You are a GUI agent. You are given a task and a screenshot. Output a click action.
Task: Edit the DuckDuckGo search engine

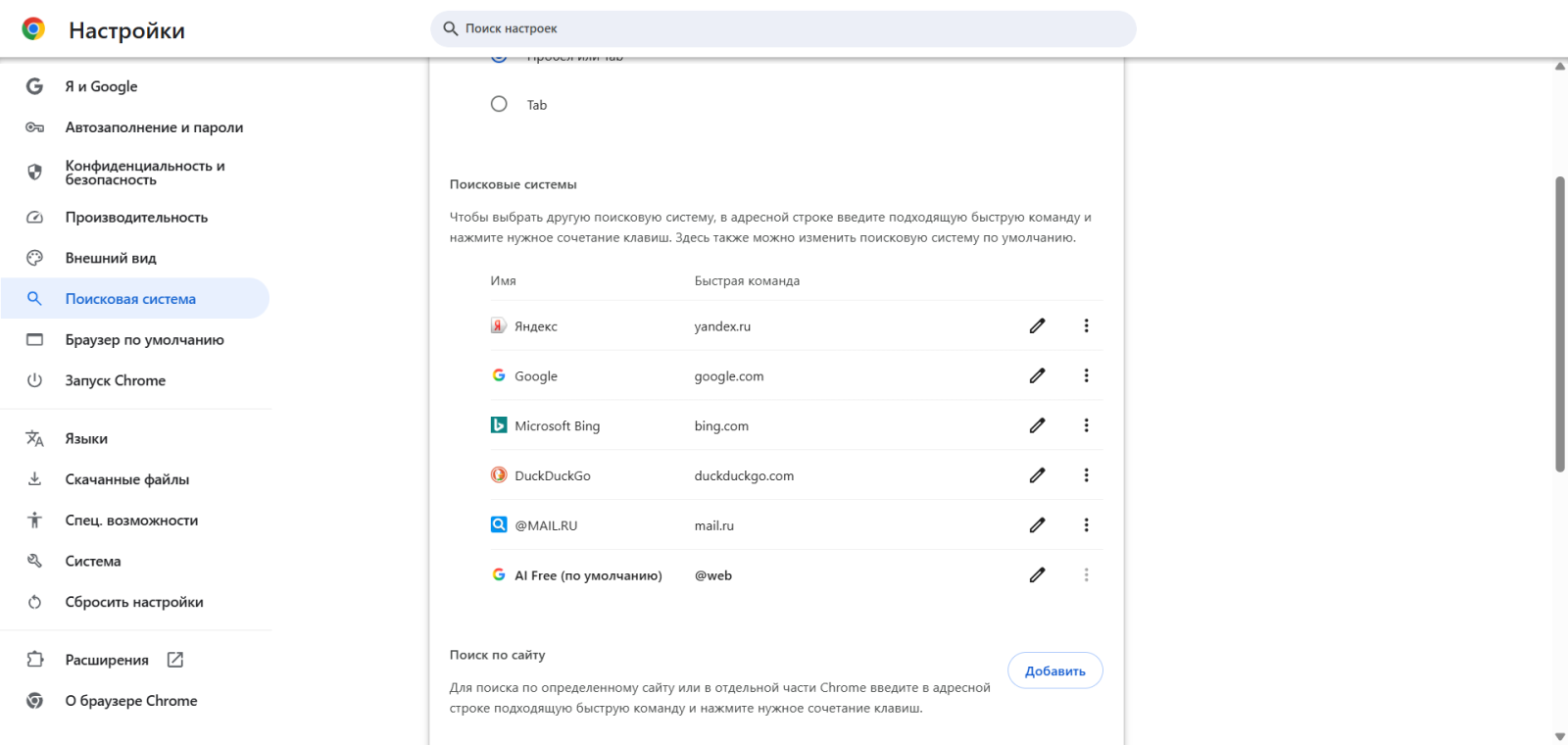pos(1037,475)
